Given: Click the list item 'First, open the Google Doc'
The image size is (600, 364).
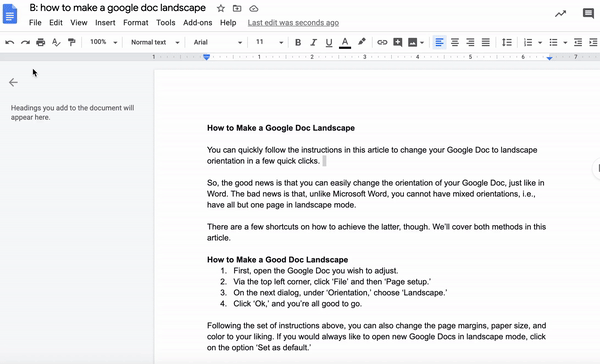Looking at the screenshot, I should click(x=316, y=271).
